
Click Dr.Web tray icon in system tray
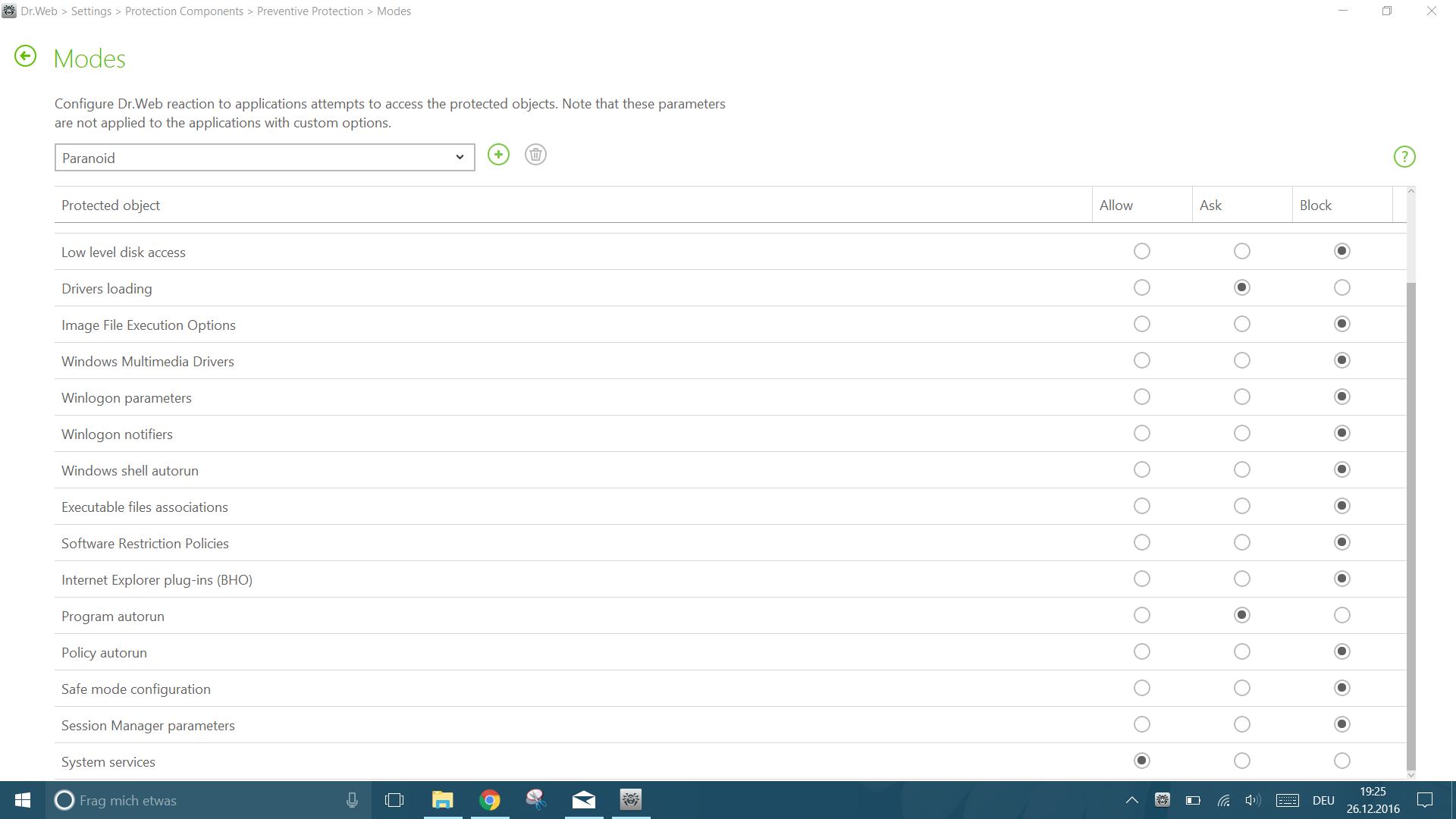click(1162, 800)
